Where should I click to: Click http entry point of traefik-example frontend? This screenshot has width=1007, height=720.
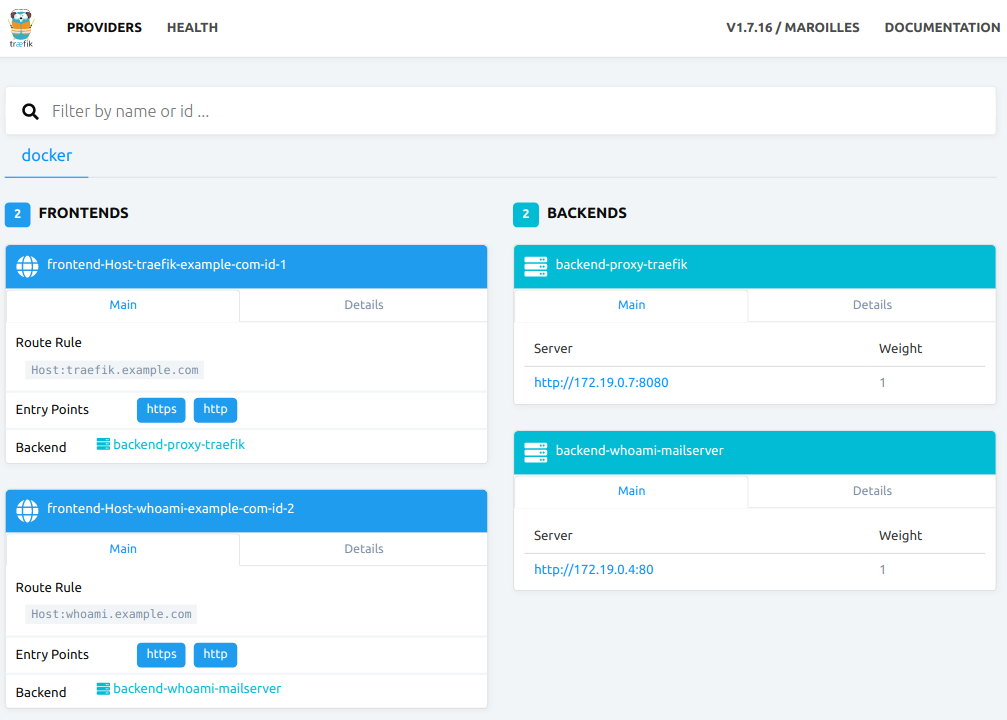215,410
